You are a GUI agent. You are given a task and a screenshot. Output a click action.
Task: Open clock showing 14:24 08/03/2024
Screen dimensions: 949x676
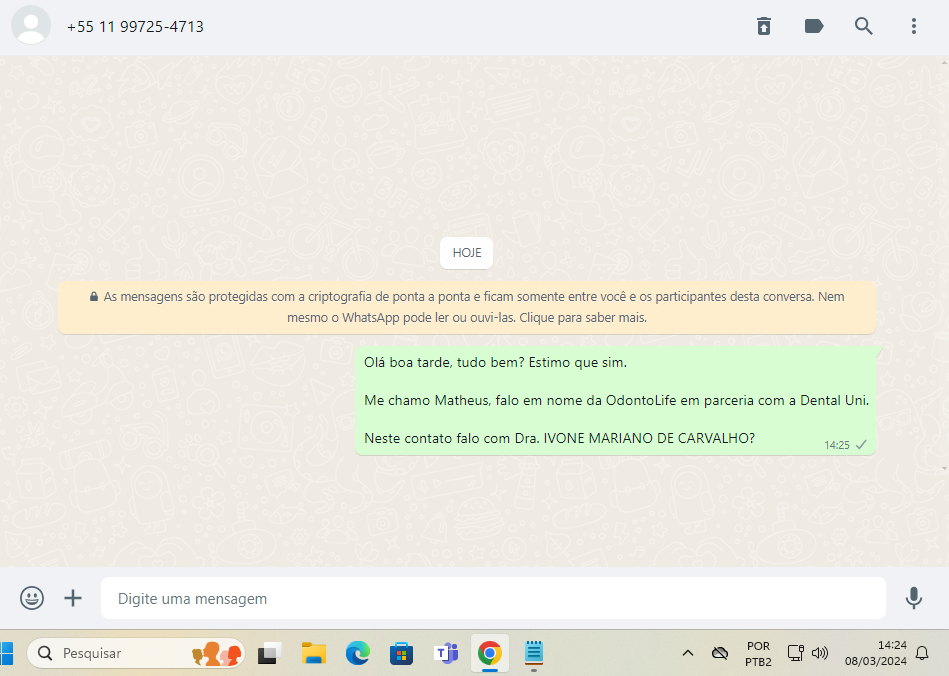876,653
